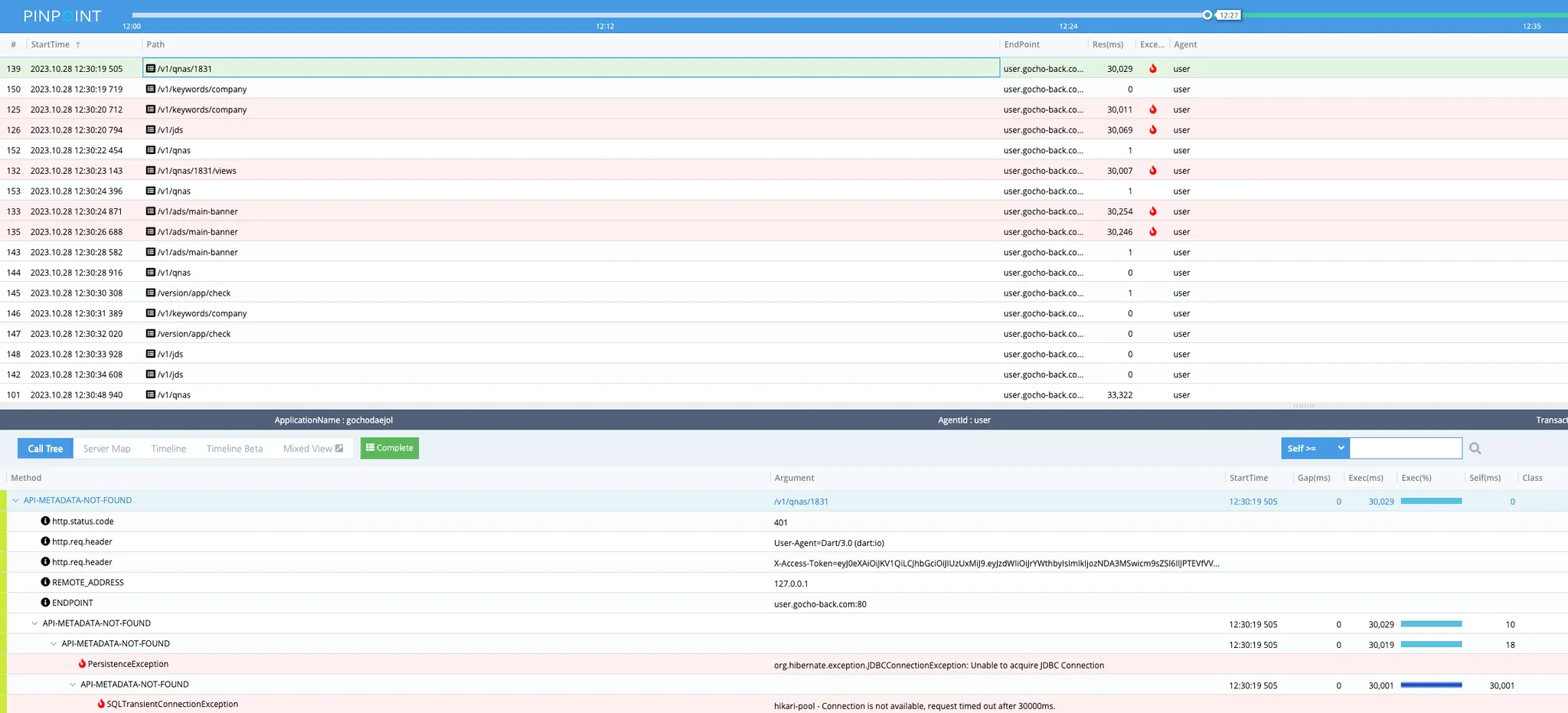Click the call tree search input field
The height and width of the screenshot is (713, 1568).
1406,448
